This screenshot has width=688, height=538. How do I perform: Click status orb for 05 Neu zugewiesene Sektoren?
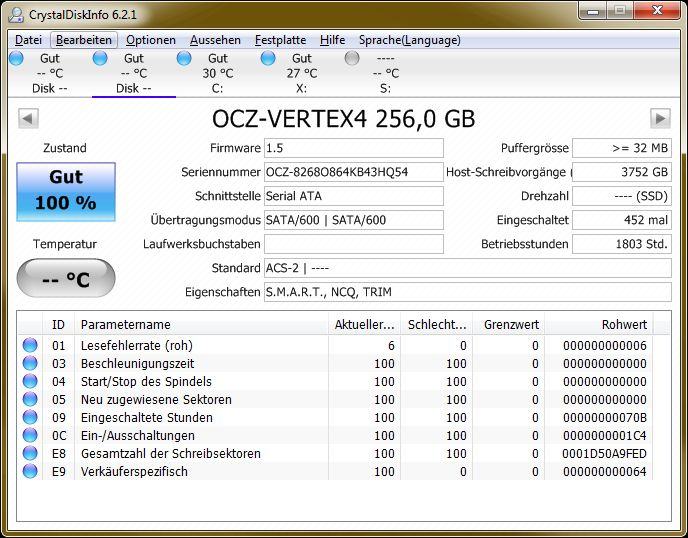(30, 399)
